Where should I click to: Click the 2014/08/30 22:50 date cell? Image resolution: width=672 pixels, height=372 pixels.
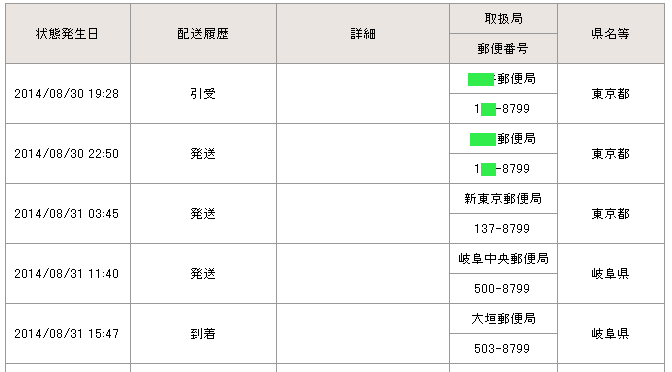pos(68,153)
